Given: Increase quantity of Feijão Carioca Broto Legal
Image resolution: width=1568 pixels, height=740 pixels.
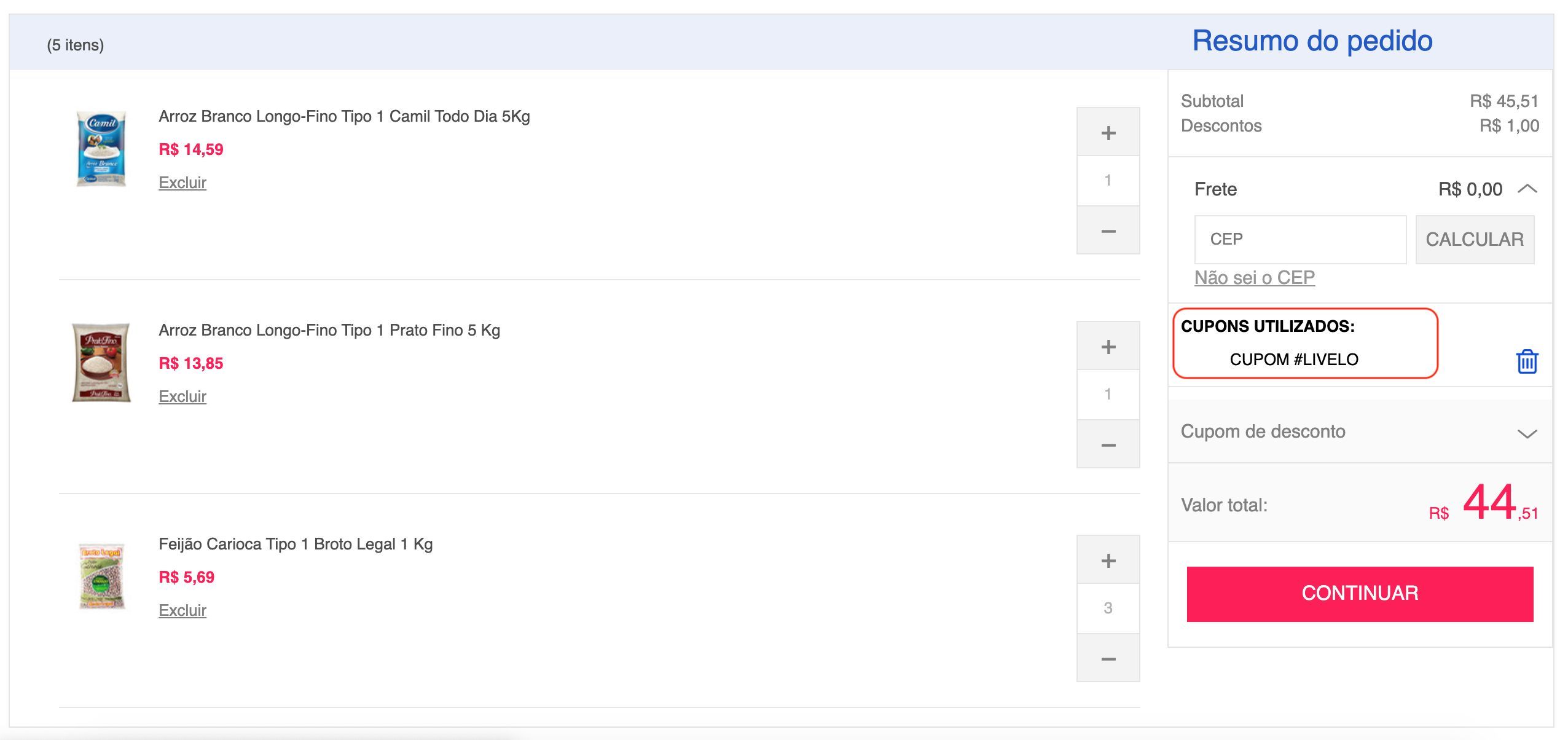Looking at the screenshot, I should coord(1108,560).
